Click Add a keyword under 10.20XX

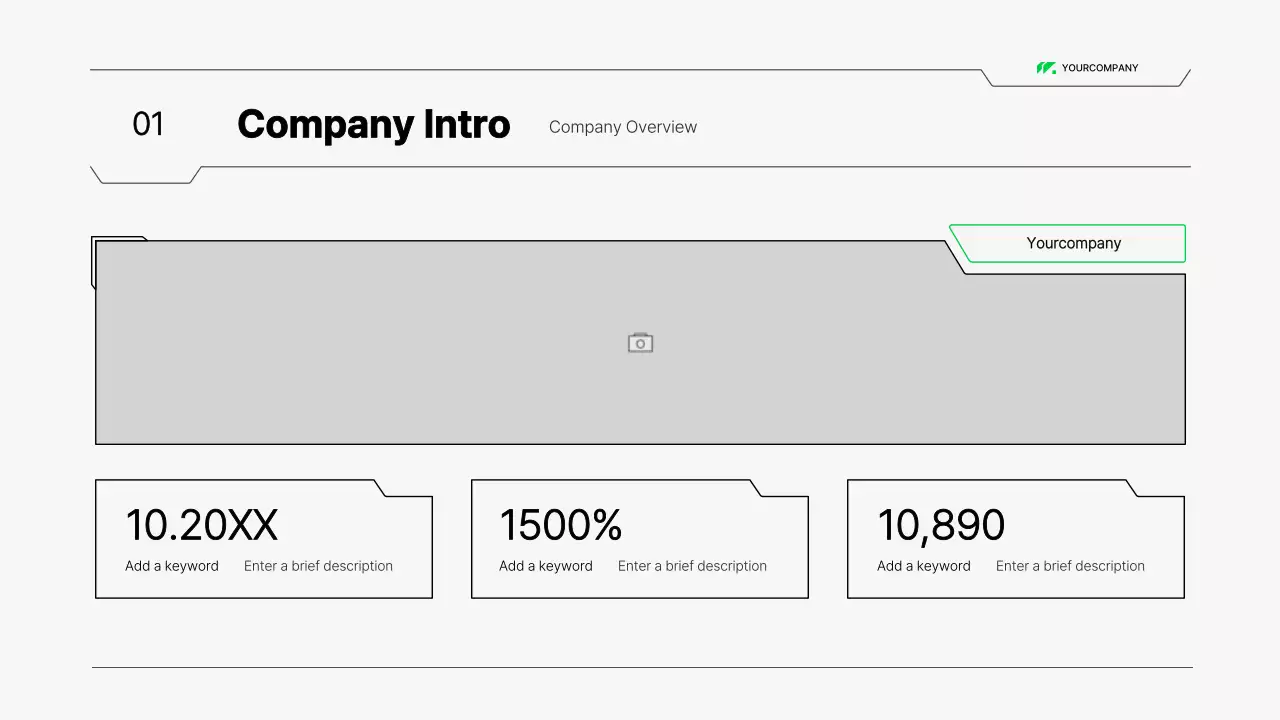[172, 566]
